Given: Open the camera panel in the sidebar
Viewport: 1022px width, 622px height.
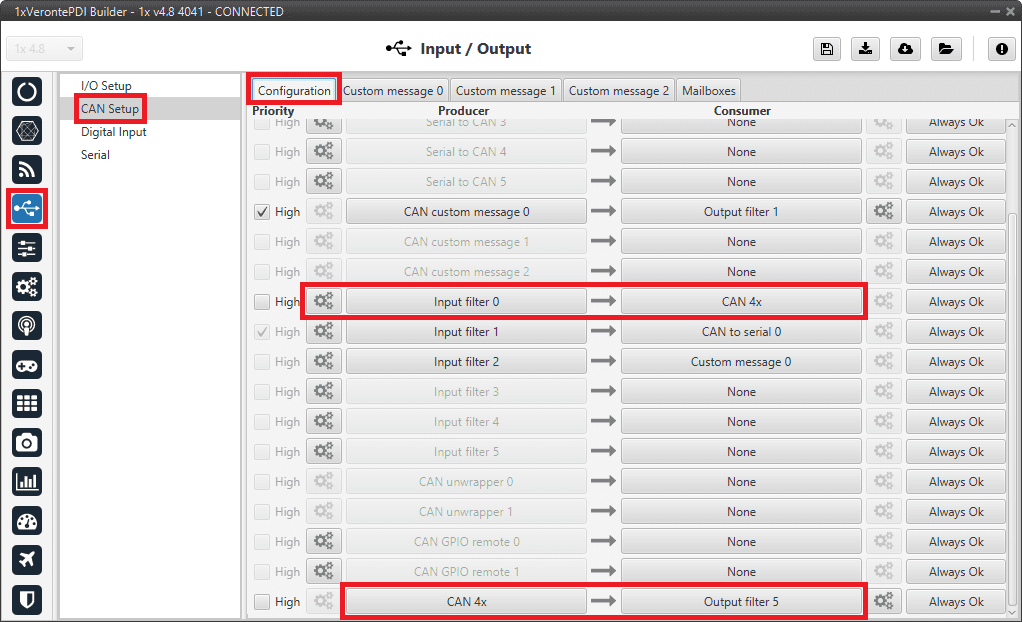Looking at the screenshot, I should [27, 442].
